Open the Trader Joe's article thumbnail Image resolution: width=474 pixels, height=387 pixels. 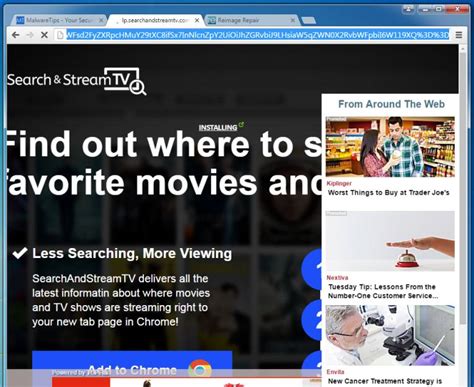[x=390, y=147]
